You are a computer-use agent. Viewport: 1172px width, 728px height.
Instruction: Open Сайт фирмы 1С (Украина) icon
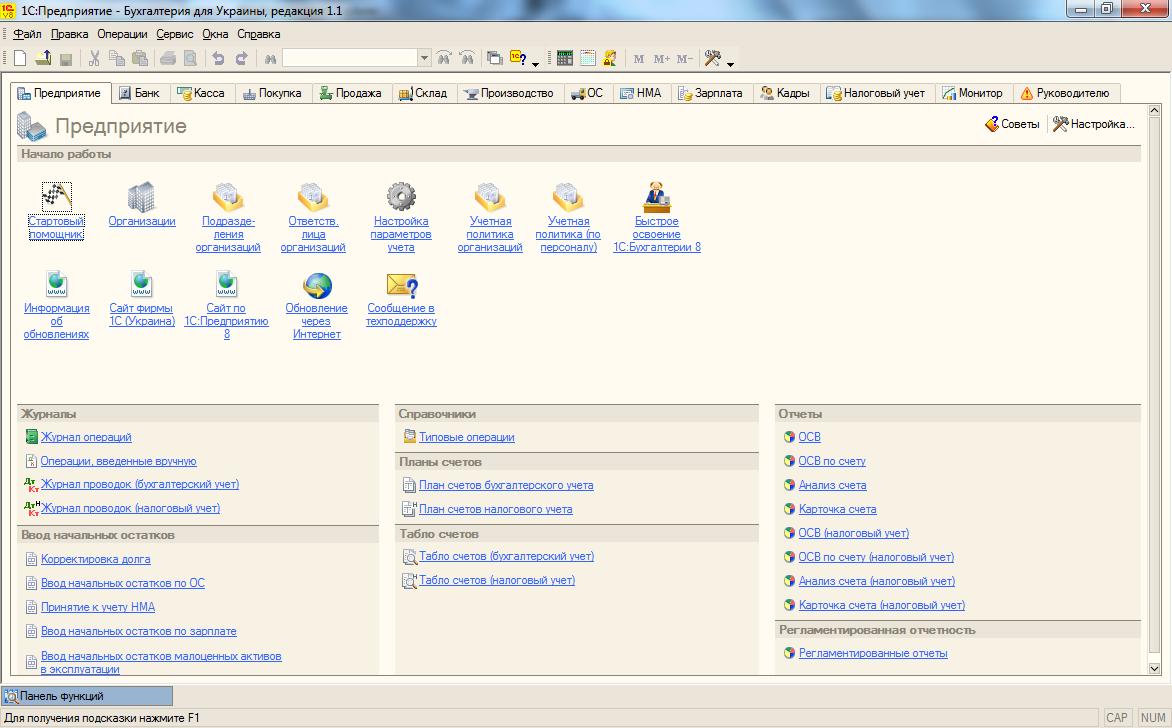[x=141, y=284]
